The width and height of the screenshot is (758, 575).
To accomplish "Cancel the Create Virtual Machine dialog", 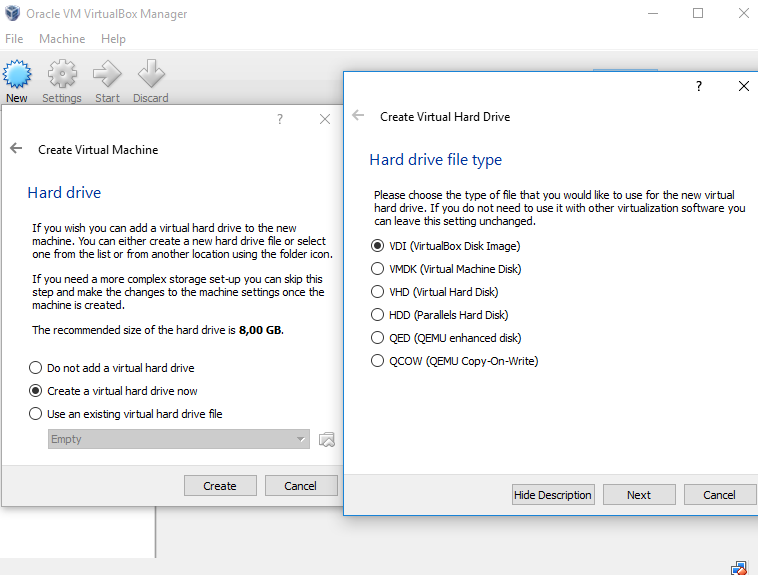I will click(301, 486).
